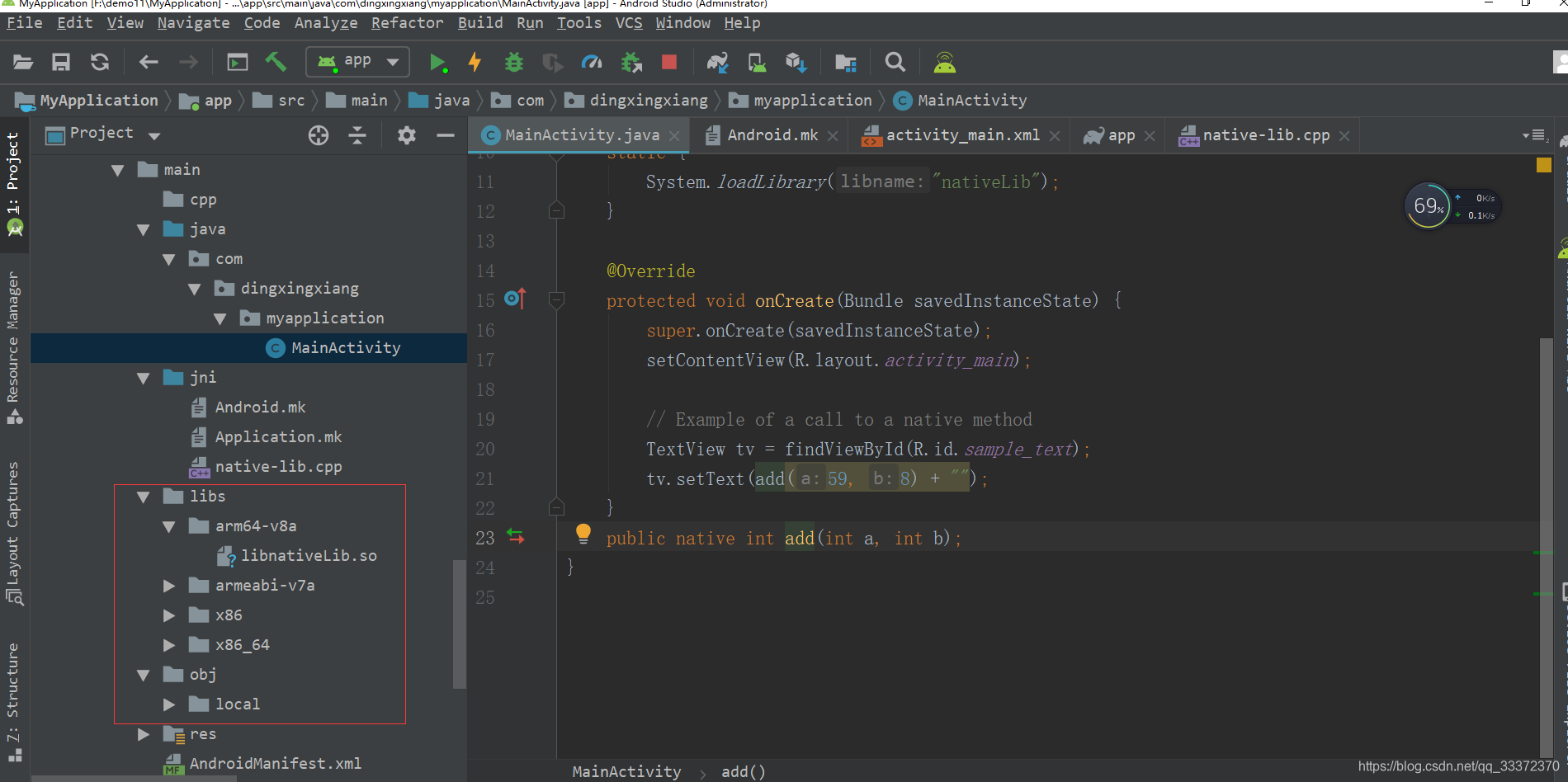Sync project with Gradle files icon
1568x782 pixels.
click(717, 62)
